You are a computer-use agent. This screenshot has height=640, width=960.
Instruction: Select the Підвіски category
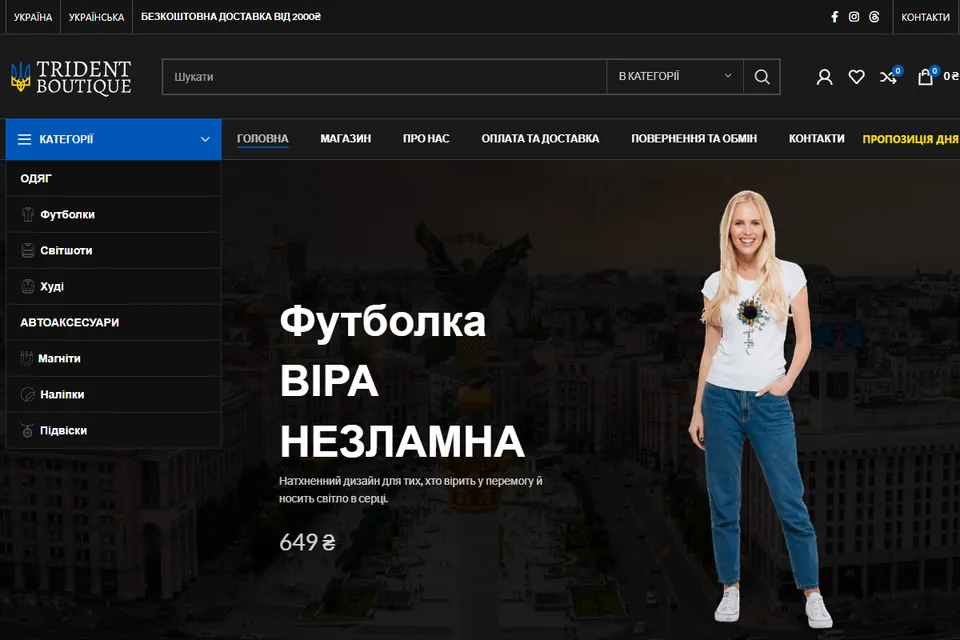[114, 431]
